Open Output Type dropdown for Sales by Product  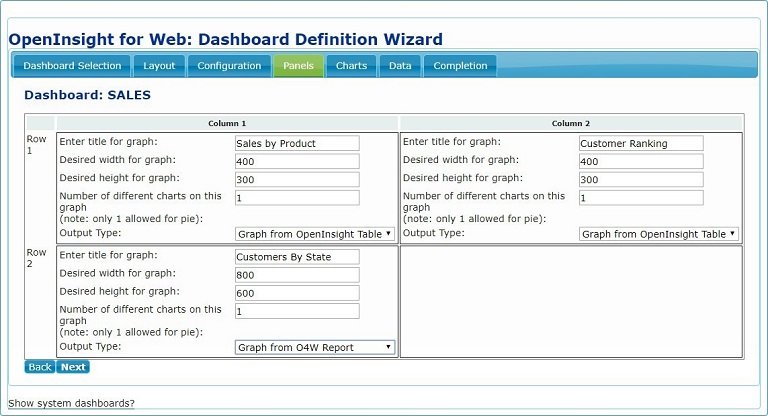[314, 234]
